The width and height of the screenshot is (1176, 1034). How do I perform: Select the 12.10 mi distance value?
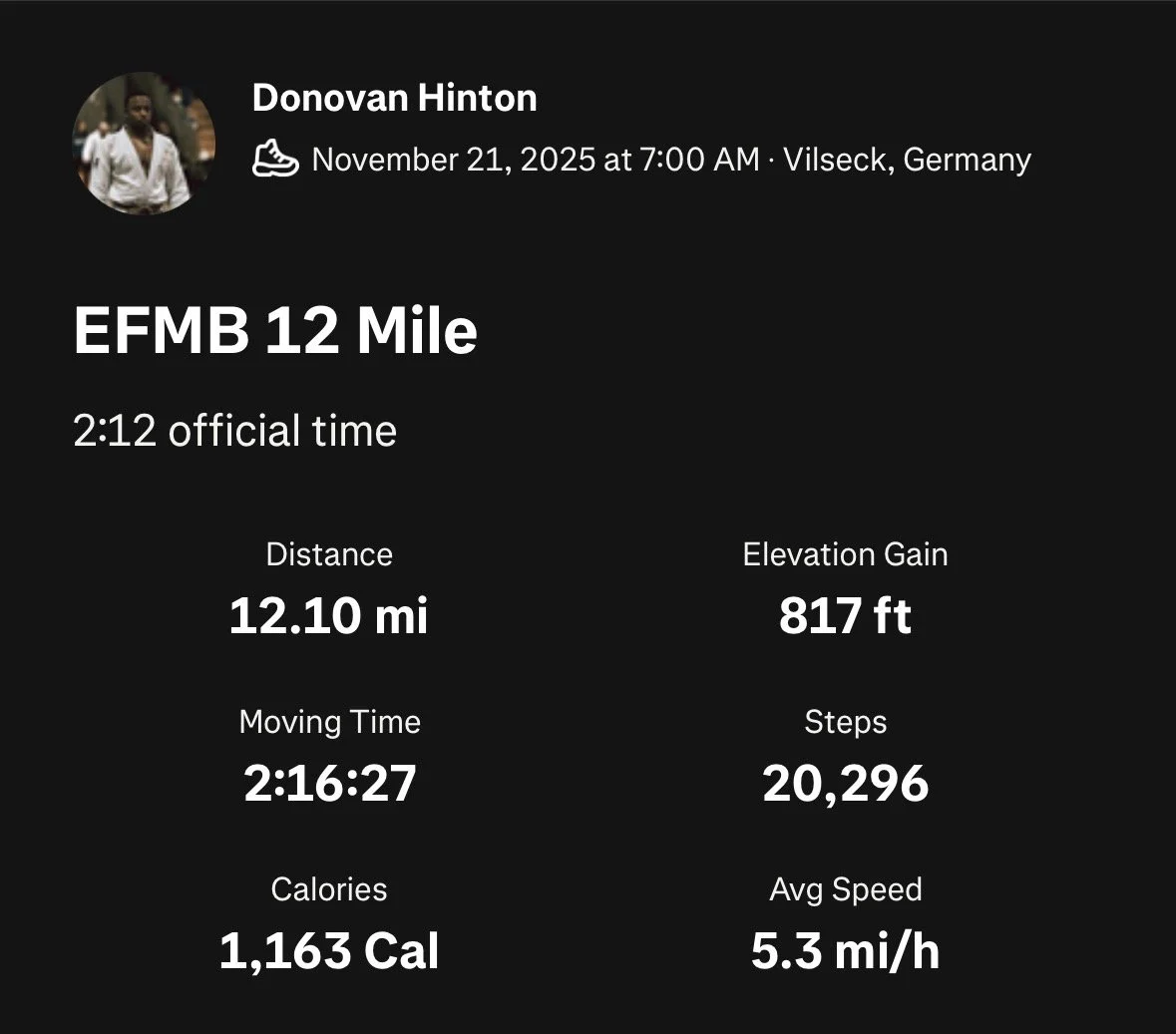point(328,615)
